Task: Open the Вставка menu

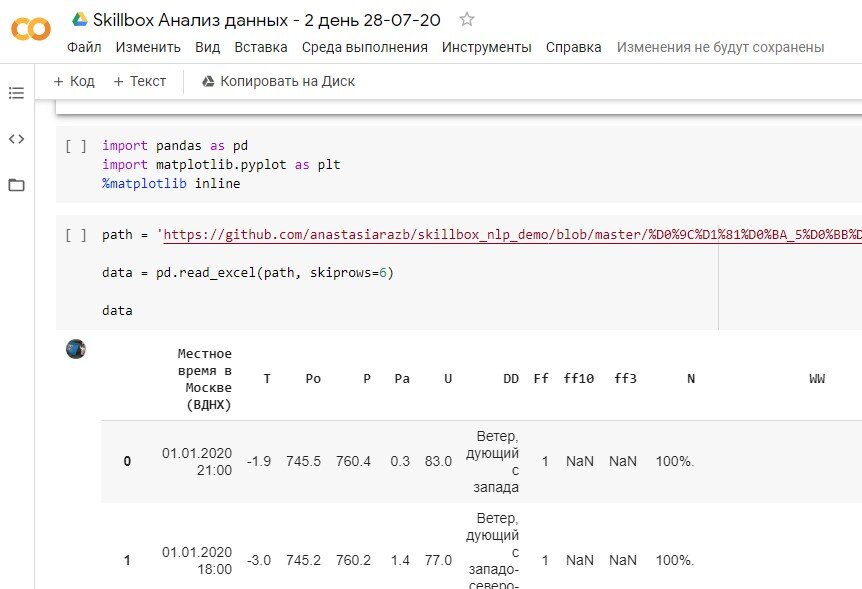Action: (261, 47)
